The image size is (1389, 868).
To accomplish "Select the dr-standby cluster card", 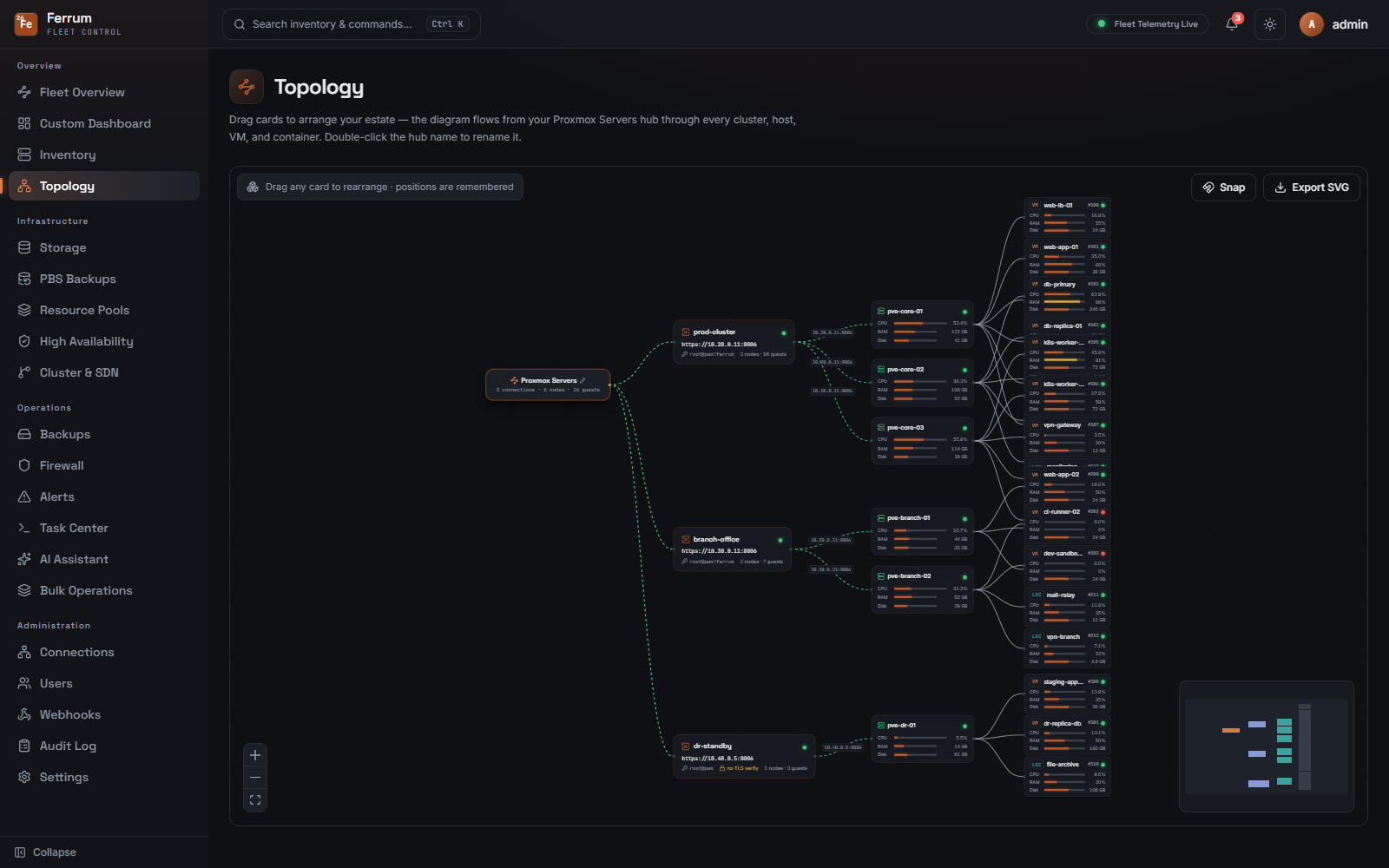I will tap(744, 756).
